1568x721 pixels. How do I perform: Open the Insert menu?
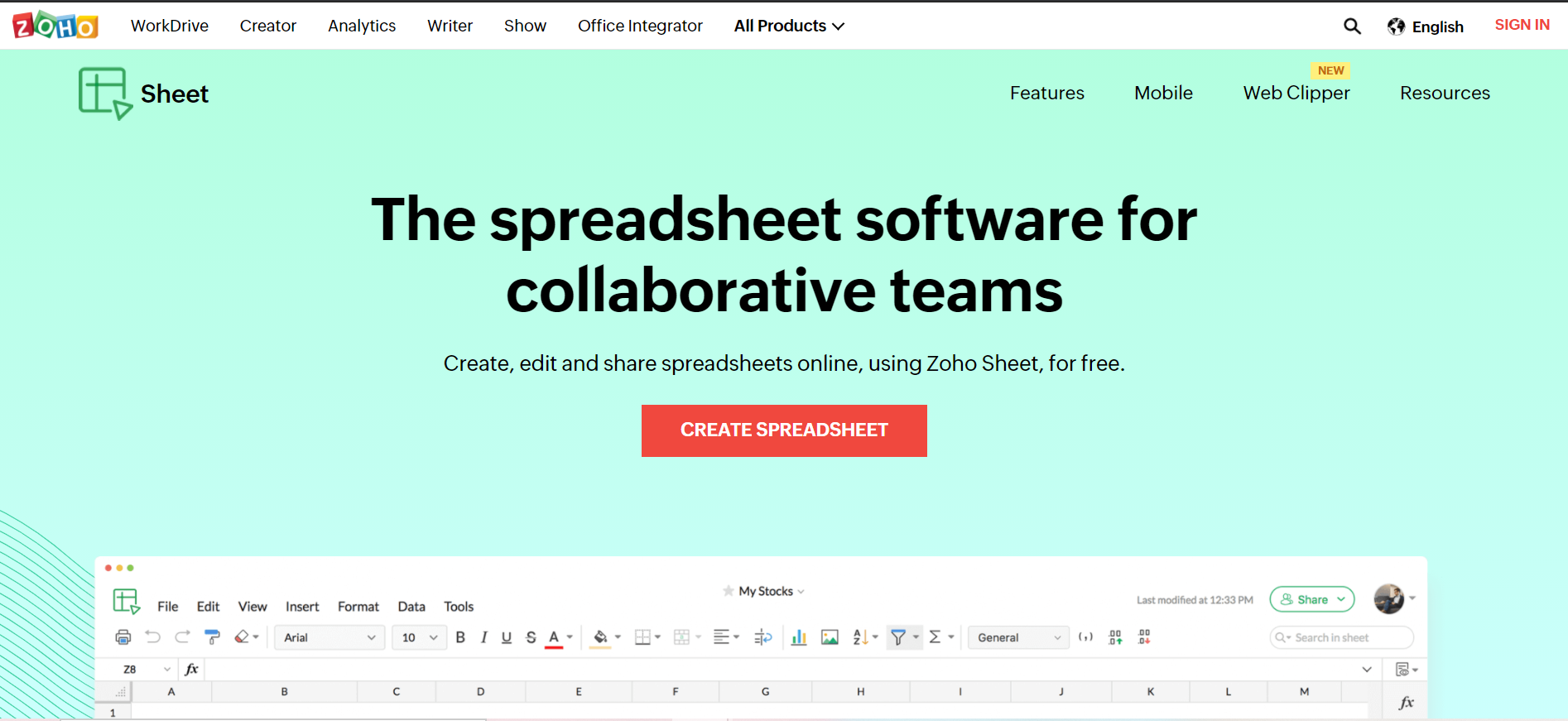click(x=302, y=607)
